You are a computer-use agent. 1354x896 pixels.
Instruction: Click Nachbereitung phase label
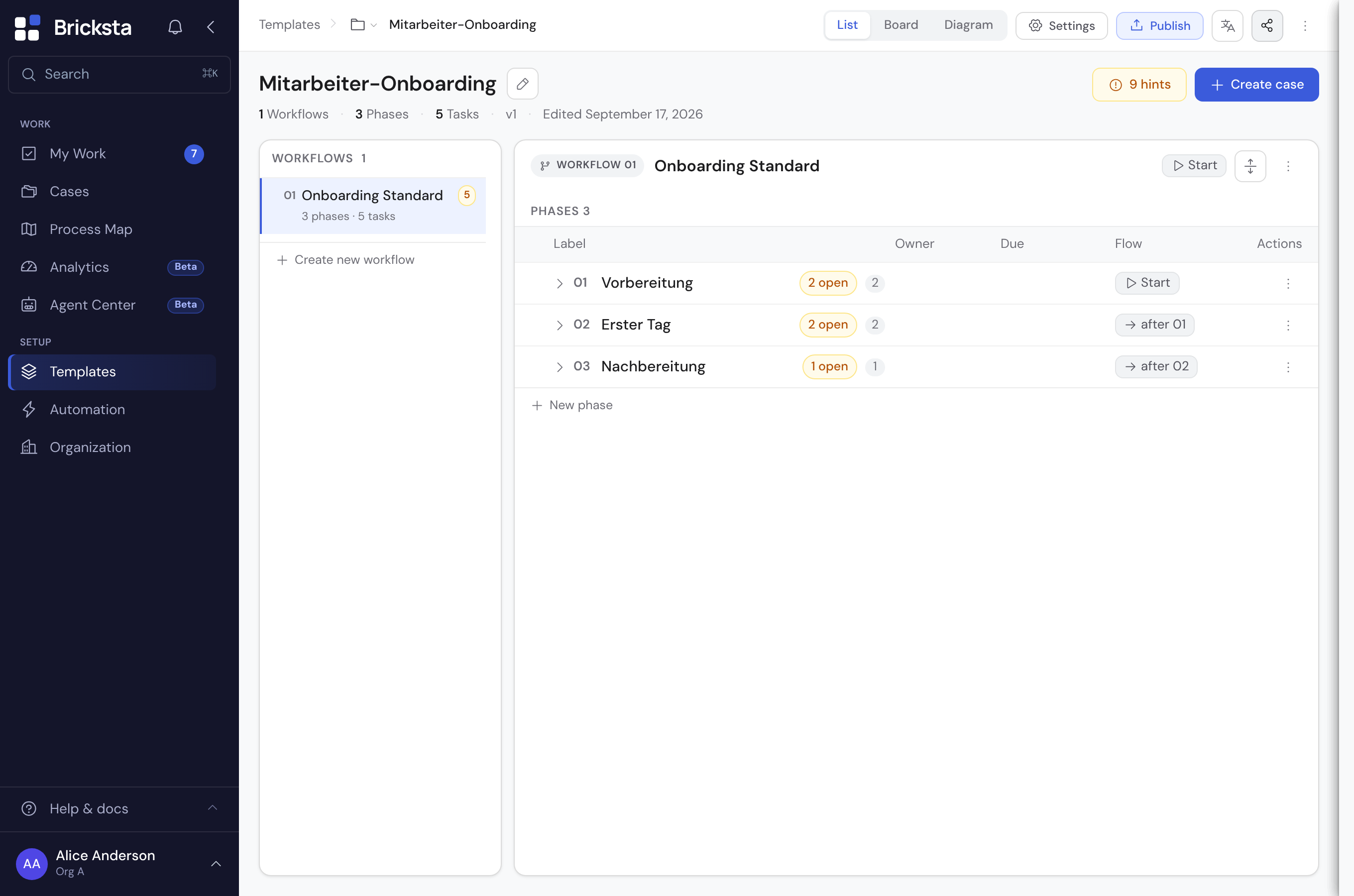pyautogui.click(x=653, y=366)
